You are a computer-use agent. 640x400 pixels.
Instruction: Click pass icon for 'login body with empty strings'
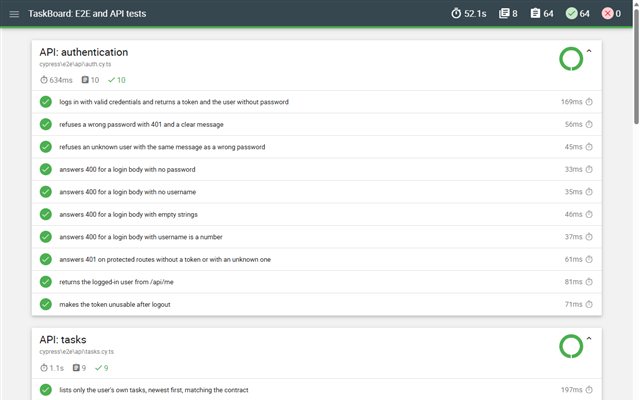pos(46,214)
